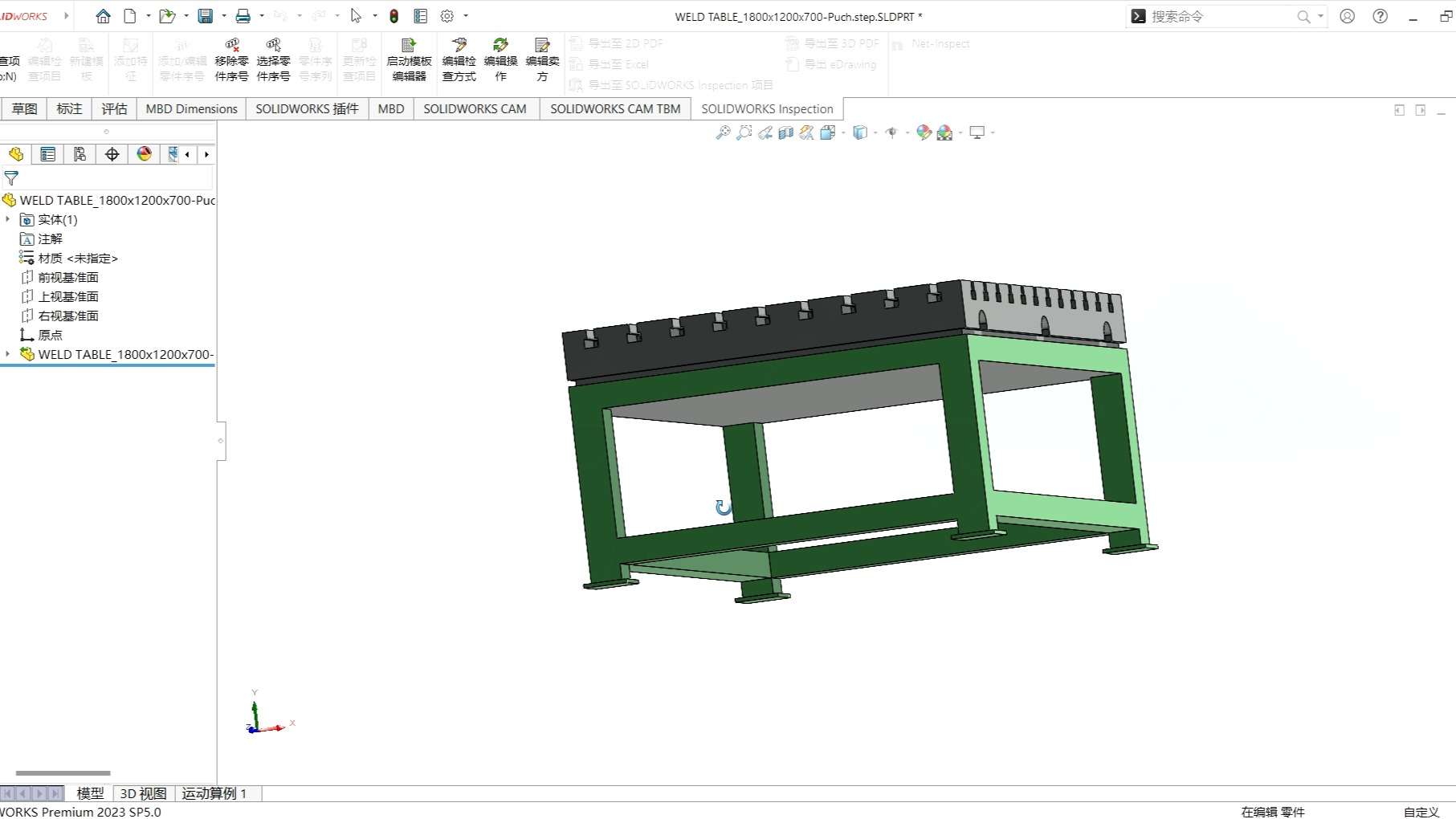This screenshot has width=1456, height=819.
Task: Switch to the 草图 tab
Action: (x=24, y=108)
